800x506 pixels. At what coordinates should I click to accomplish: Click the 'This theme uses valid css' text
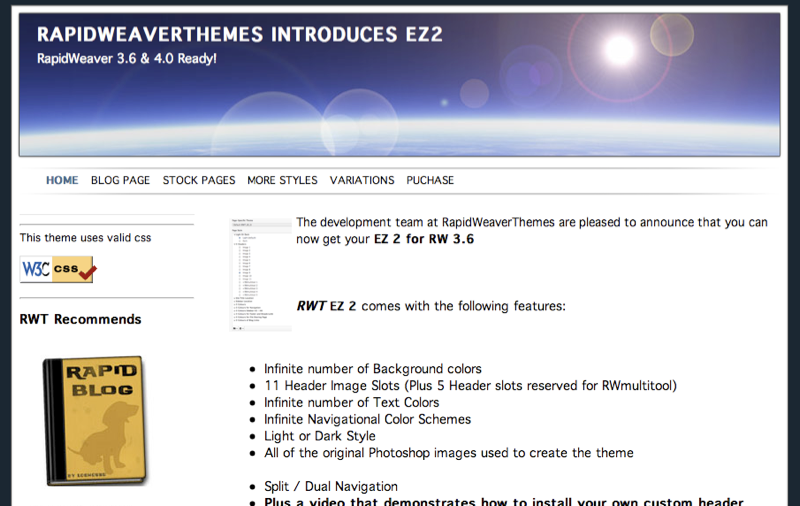(85, 238)
